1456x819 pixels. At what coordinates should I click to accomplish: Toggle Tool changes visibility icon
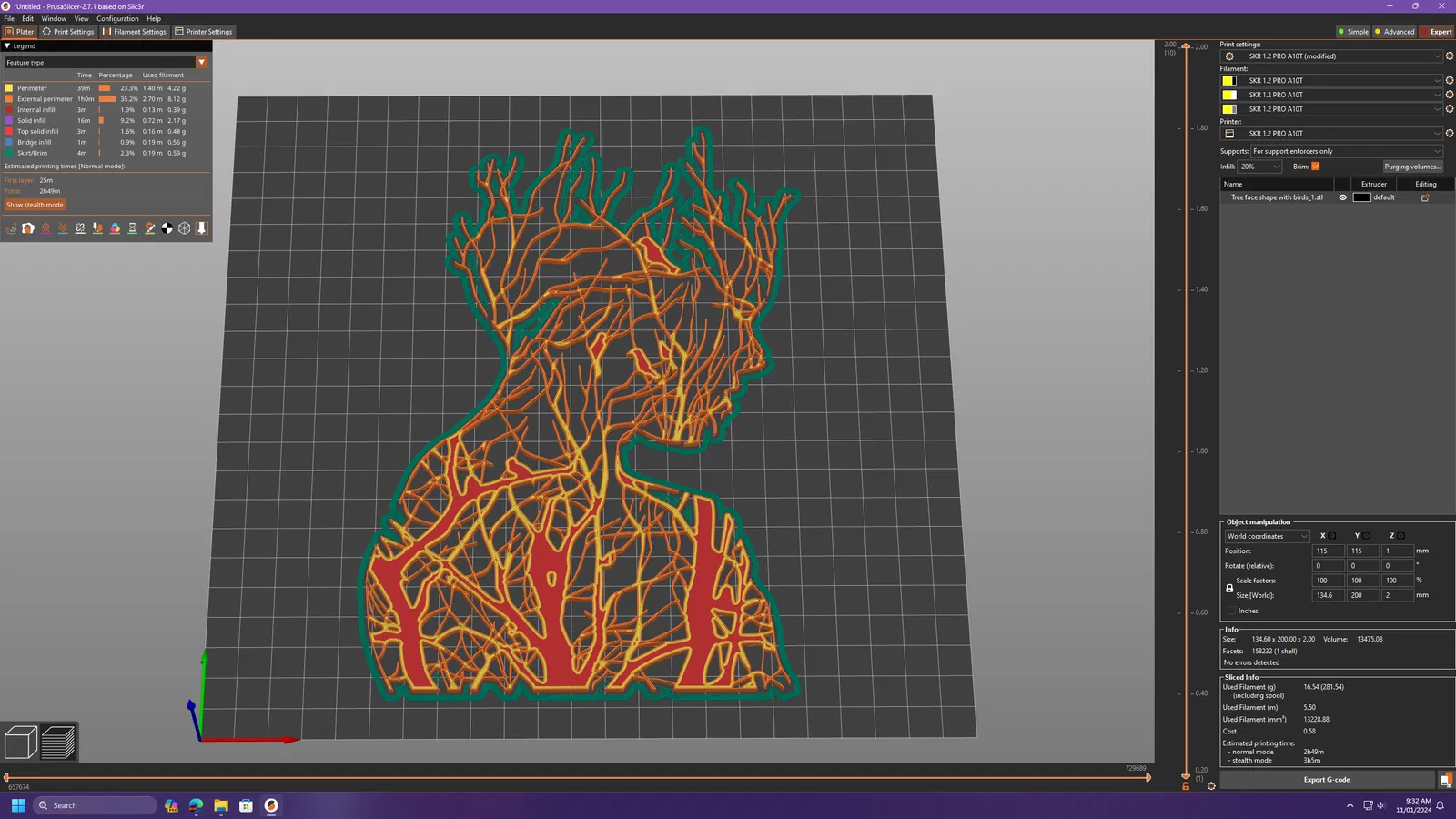click(x=97, y=228)
